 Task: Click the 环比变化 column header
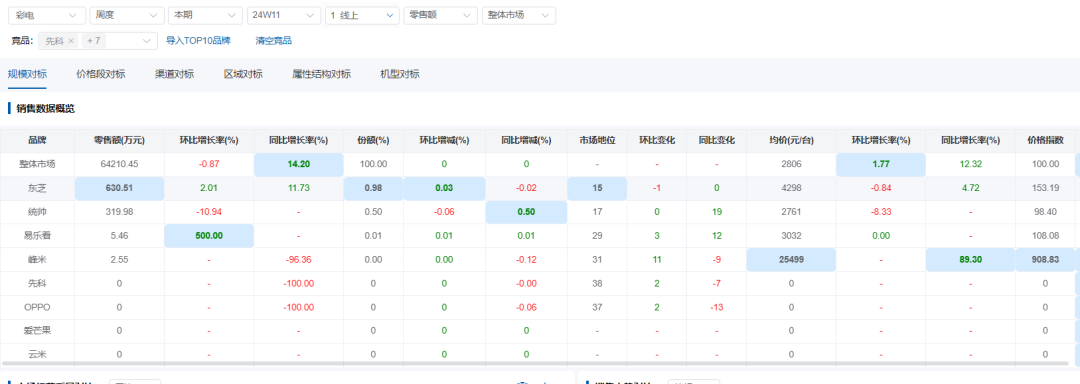click(657, 140)
